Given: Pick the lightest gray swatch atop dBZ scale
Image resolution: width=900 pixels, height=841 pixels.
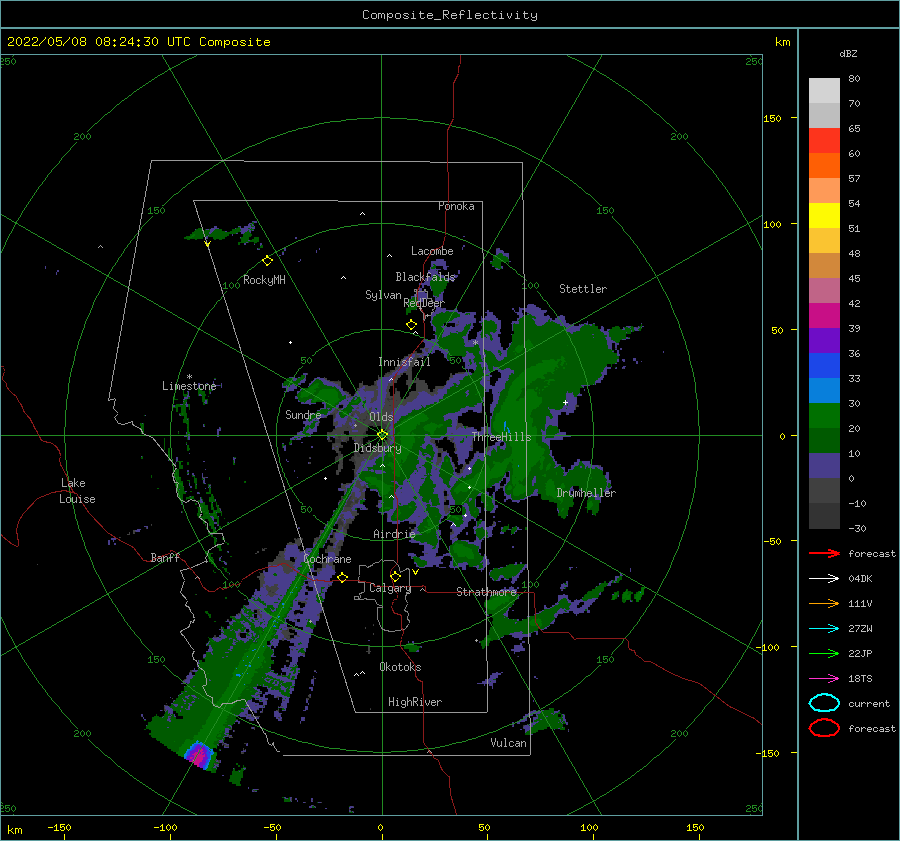Looking at the screenshot, I should (x=824, y=91).
